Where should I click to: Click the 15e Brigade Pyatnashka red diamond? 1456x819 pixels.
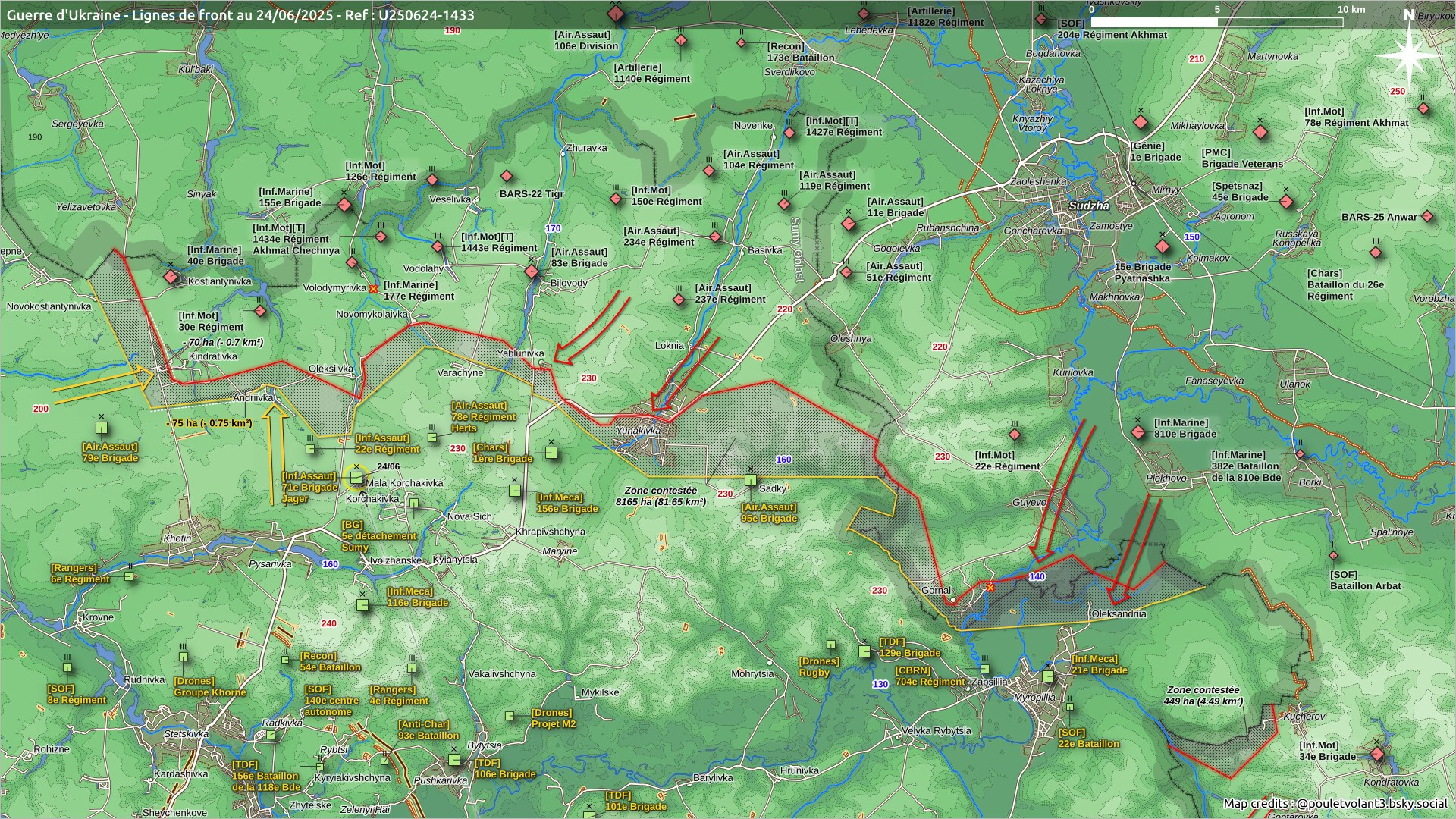click(x=1163, y=247)
